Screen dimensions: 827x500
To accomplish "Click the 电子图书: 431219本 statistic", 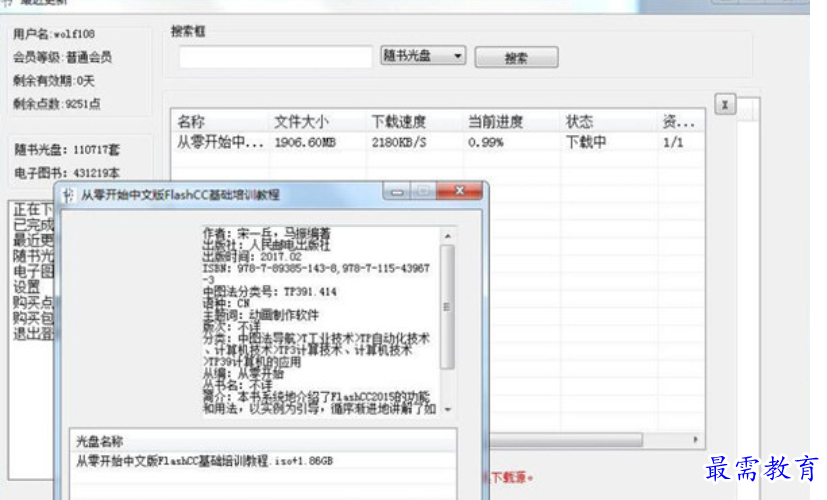I will [x=67, y=173].
